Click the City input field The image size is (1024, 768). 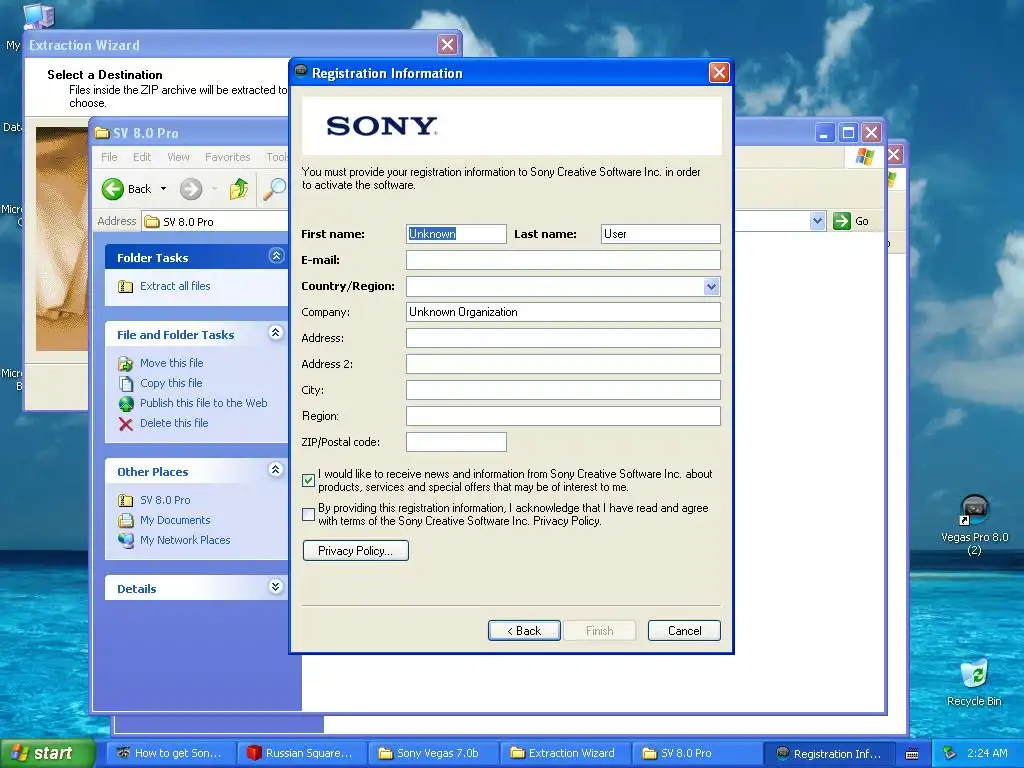tap(563, 390)
